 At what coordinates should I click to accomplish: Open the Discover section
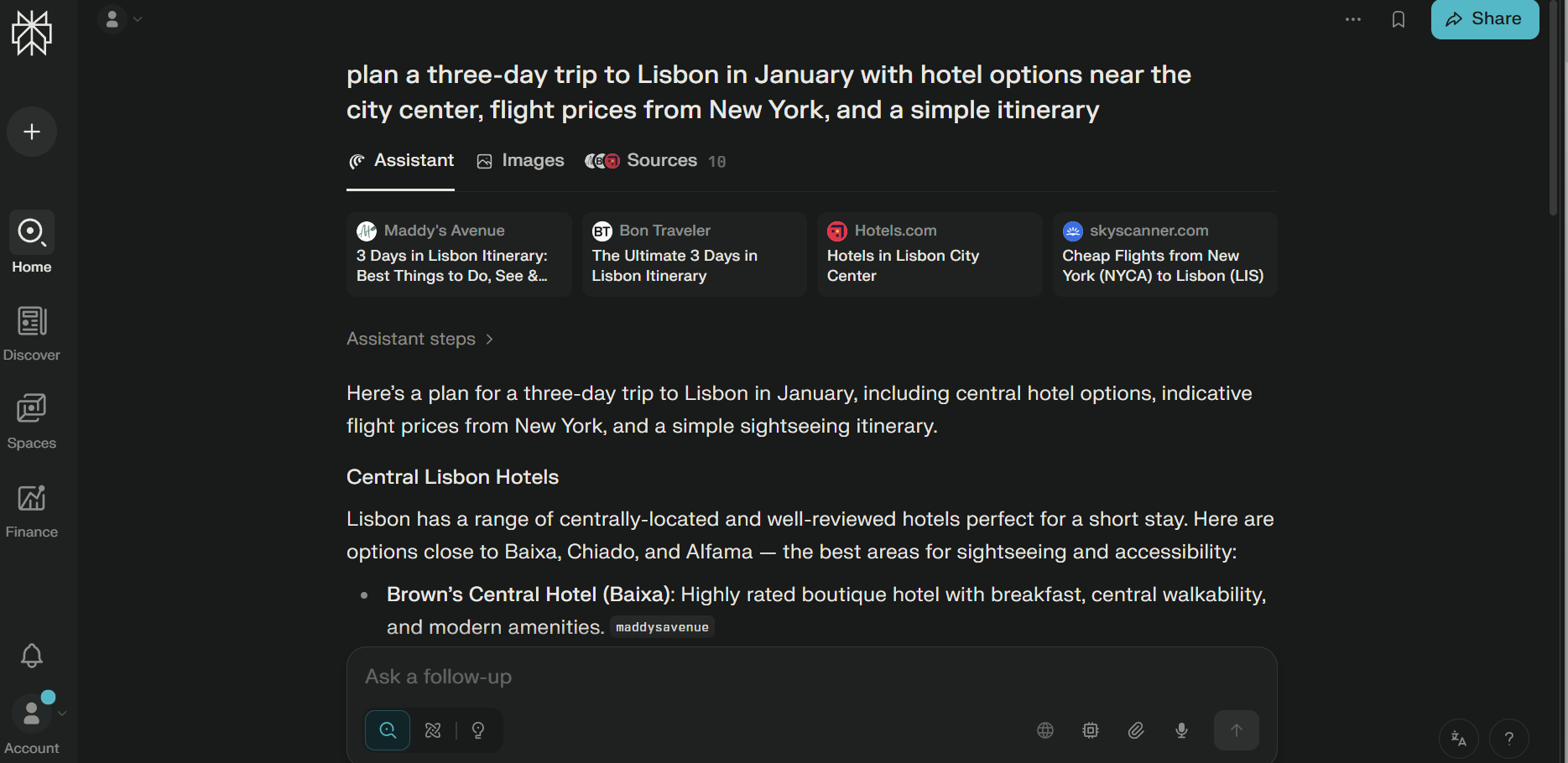click(x=32, y=333)
